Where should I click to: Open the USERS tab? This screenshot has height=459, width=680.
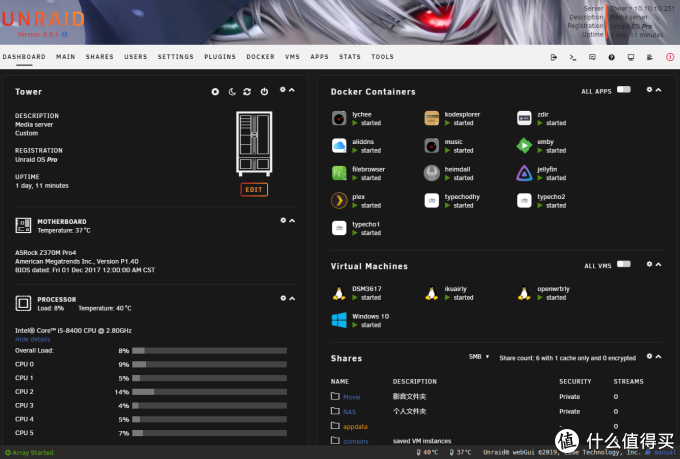point(135,57)
